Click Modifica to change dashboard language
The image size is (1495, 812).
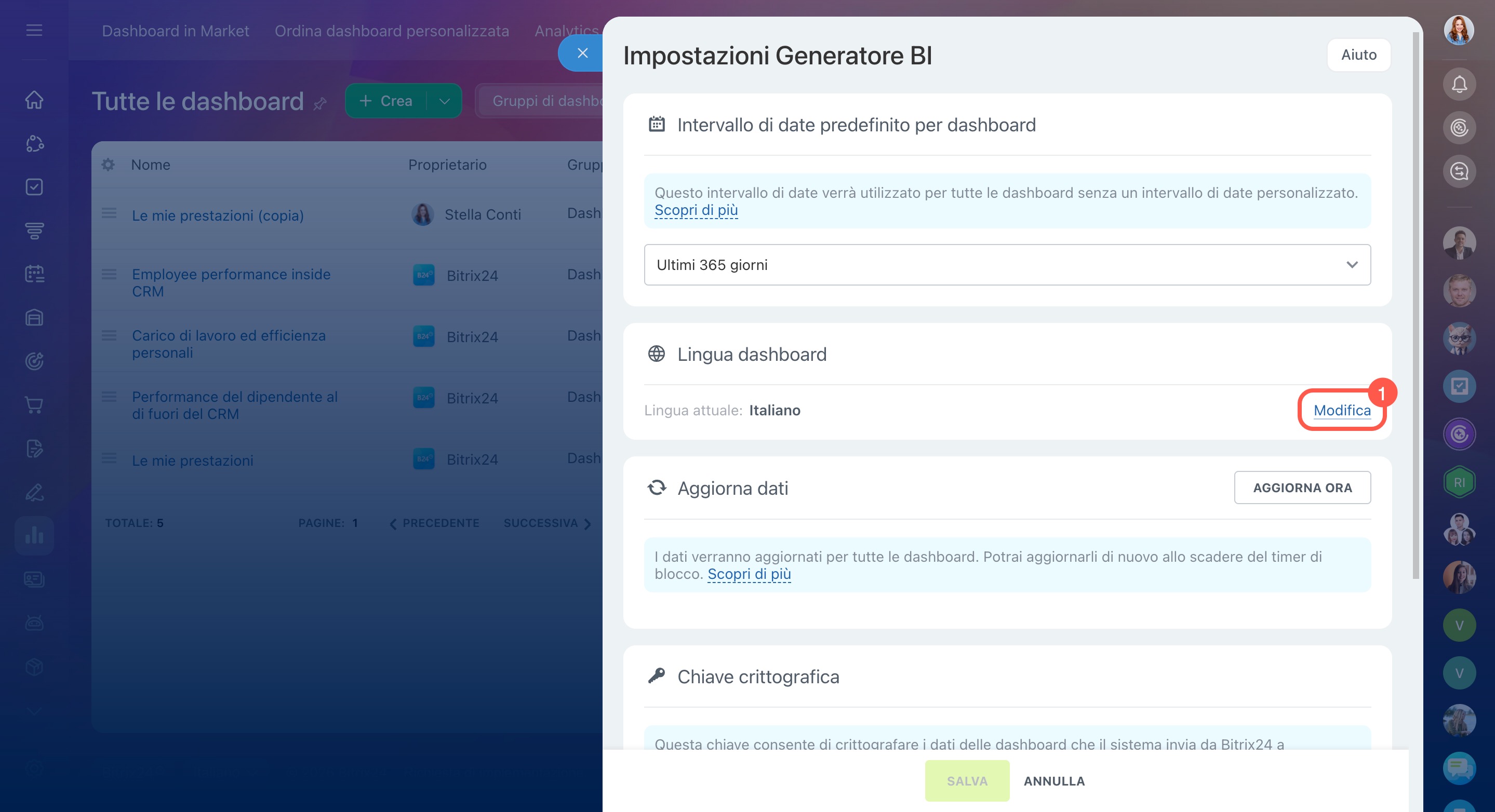click(x=1341, y=410)
